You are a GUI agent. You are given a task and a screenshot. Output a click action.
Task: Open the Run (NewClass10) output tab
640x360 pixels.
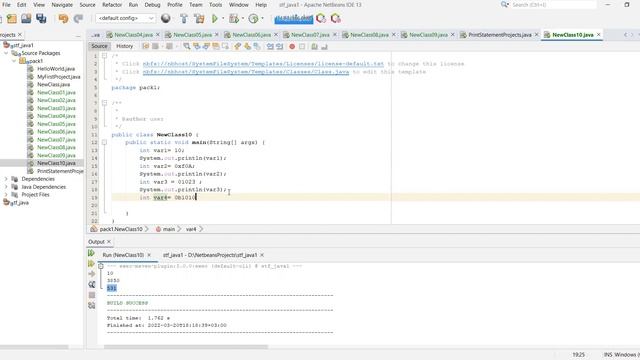[123, 255]
